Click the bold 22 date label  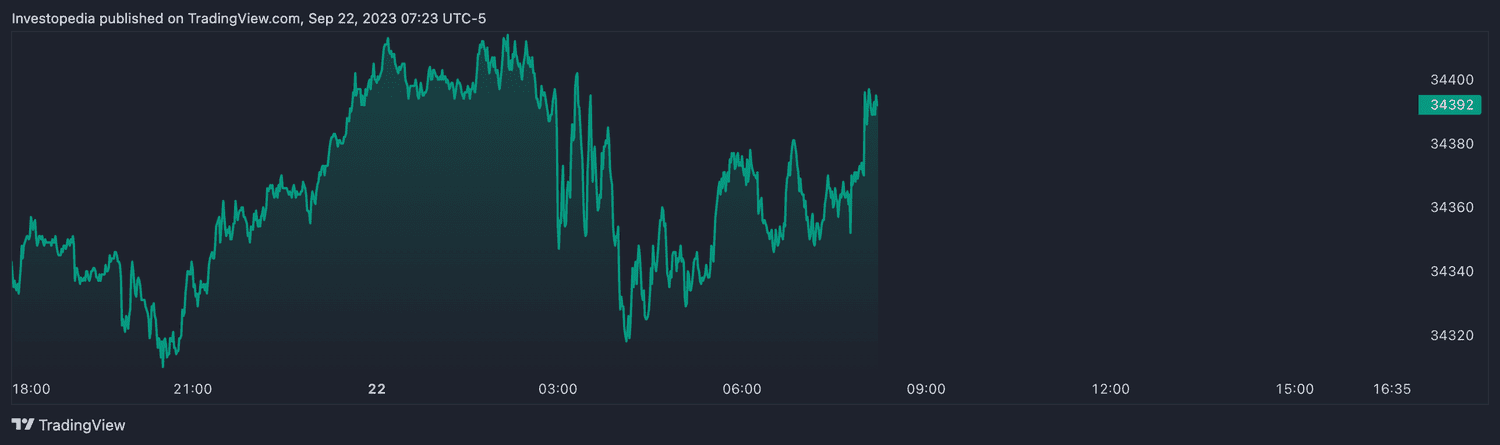pos(376,389)
